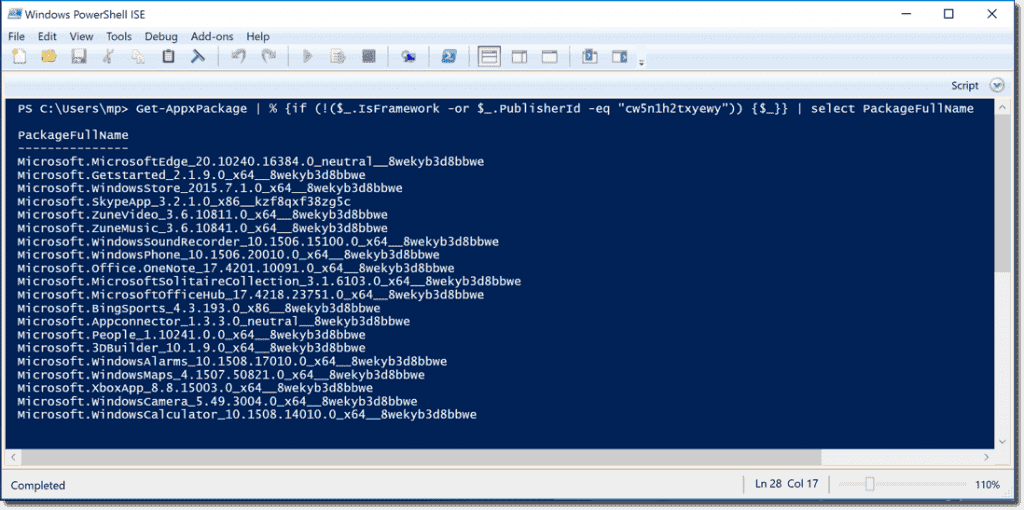Click the Microsoft.Office.OneNote output line
The height and width of the screenshot is (510, 1024).
click(236, 268)
